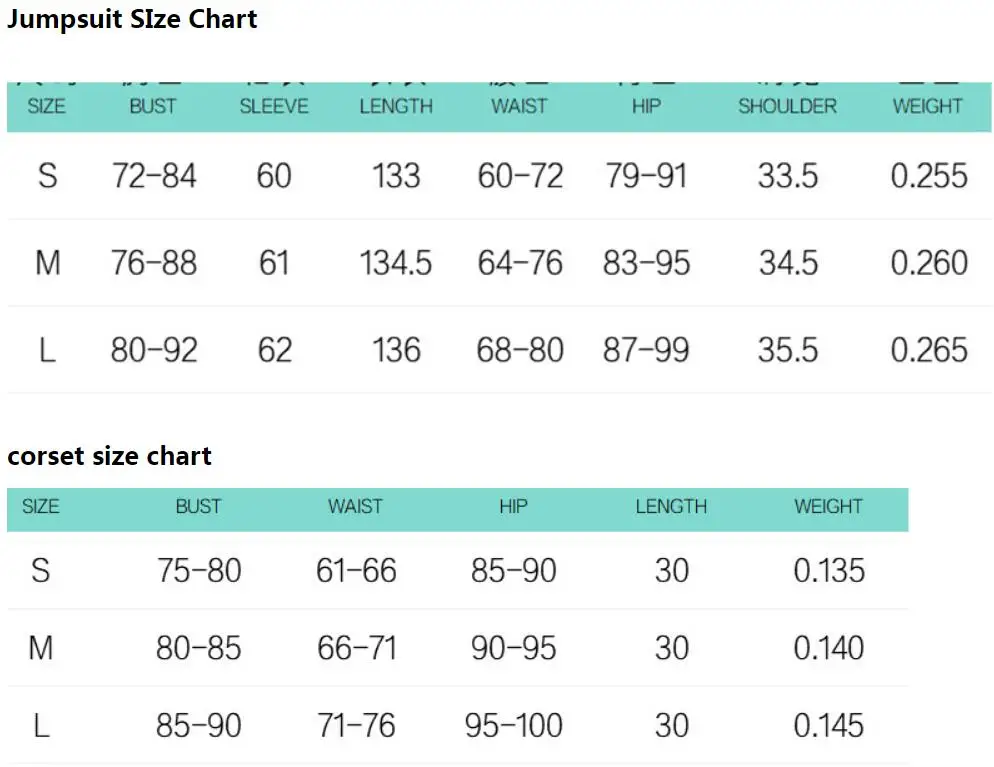Click the jumpsuit length value 134.5
The width and height of the screenshot is (994, 767).
pyautogui.click(x=395, y=263)
